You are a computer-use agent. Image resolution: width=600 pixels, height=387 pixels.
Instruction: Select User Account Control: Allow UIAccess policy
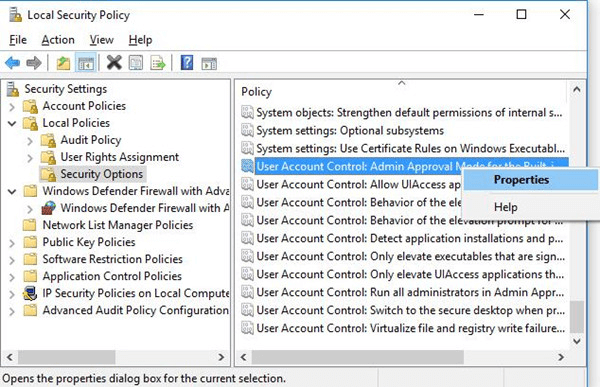tap(359, 185)
